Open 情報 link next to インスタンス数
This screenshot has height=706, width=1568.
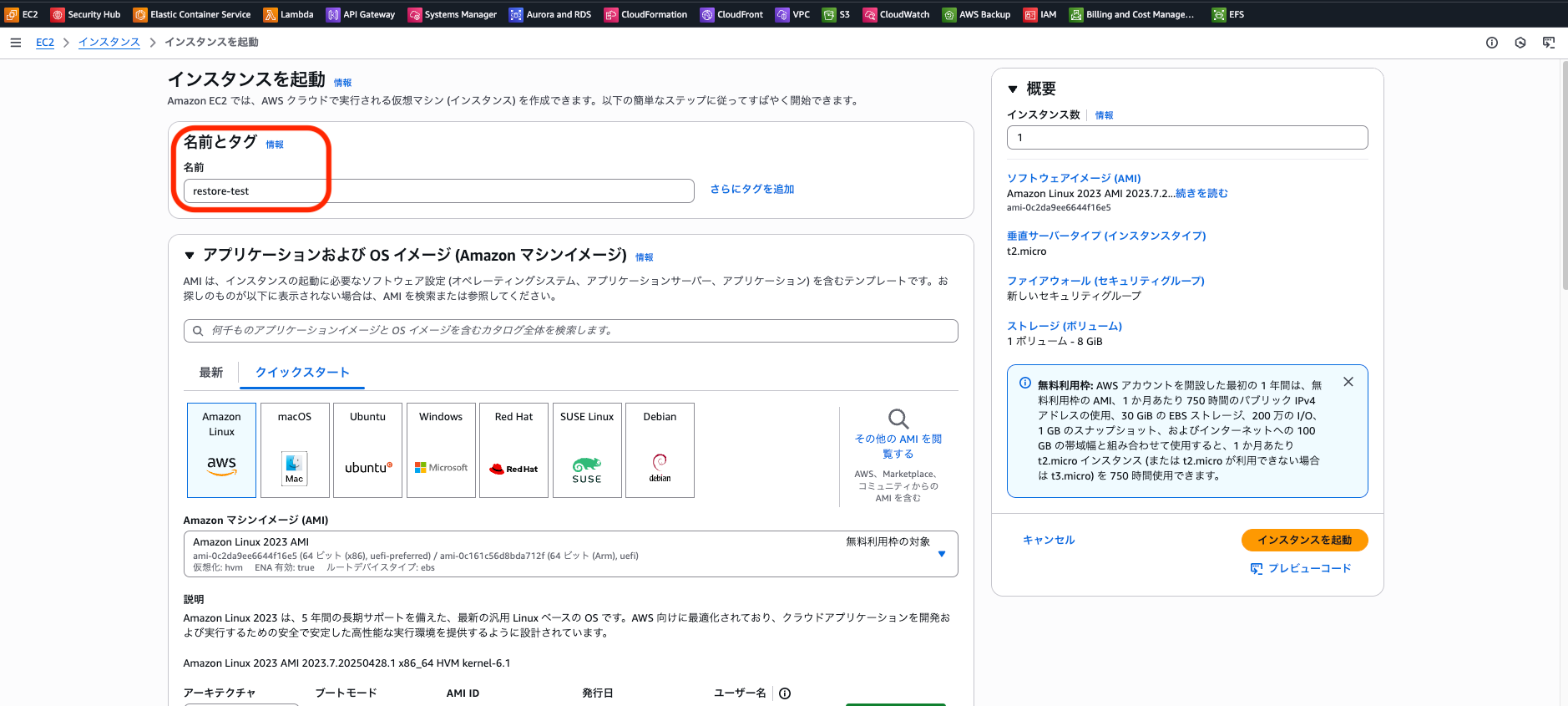click(x=1105, y=115)
